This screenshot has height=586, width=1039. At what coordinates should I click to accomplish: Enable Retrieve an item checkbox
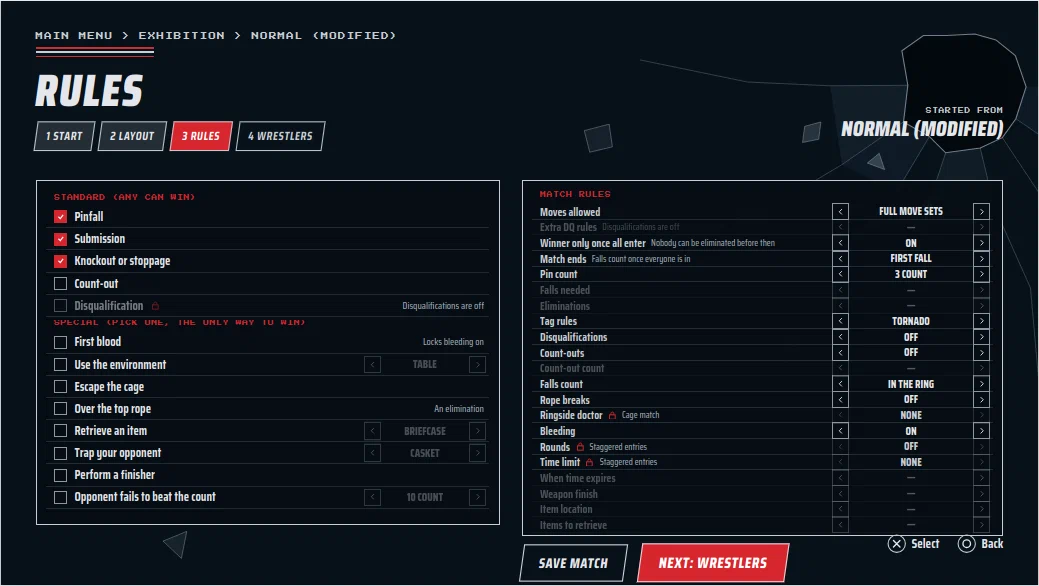pos(60,431)
